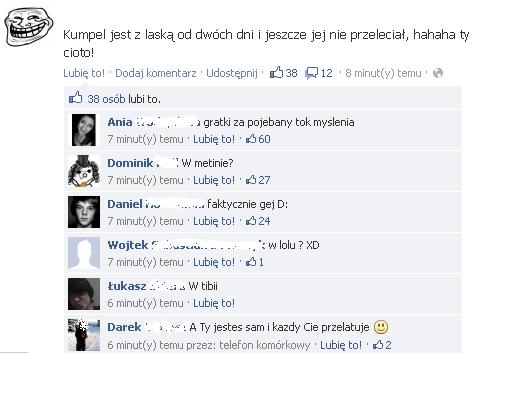
Task: Open Dominik's snowman avatar
Action: (84, 171)
